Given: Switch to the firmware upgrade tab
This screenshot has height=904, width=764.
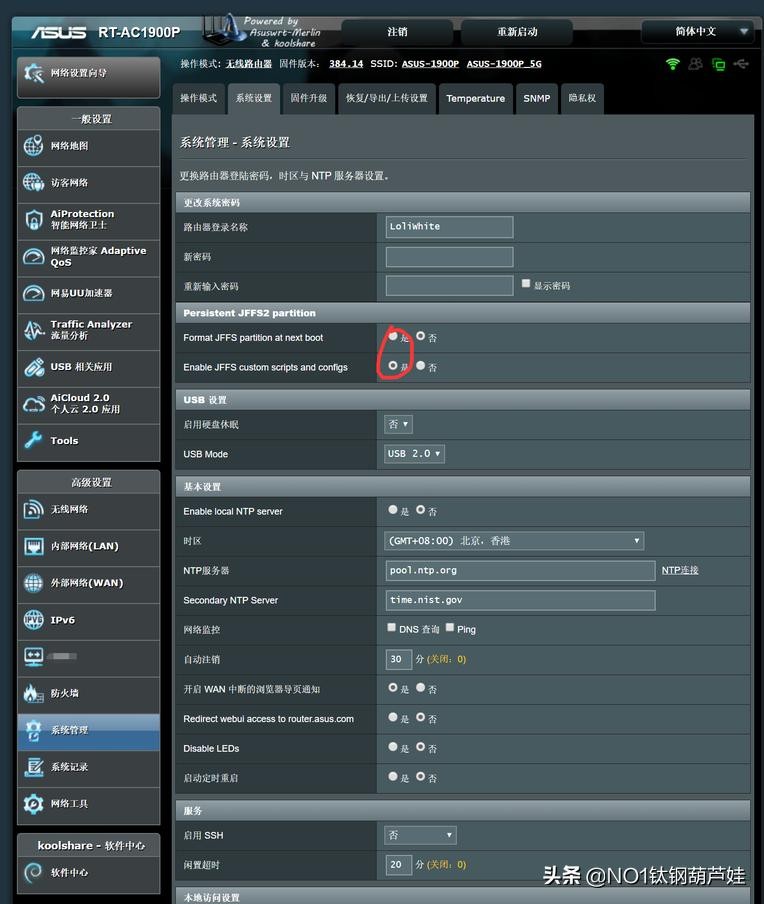Looking at the screenshot, I should point(308,99).
